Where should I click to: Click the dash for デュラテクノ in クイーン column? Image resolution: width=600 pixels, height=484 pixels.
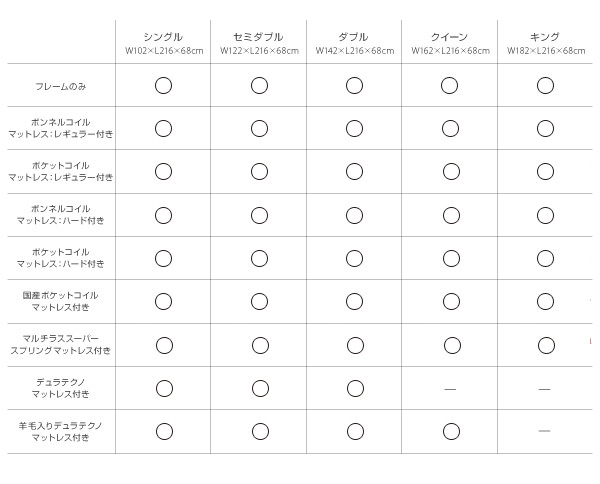click(x=450, y=389)
